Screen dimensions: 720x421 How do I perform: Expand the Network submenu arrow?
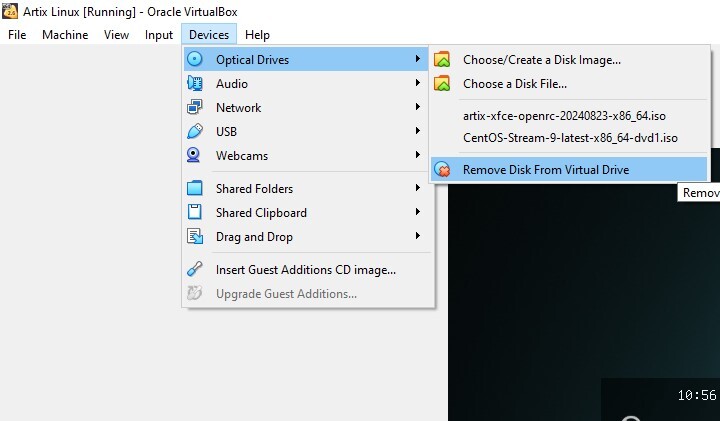[x=417, y=107]
